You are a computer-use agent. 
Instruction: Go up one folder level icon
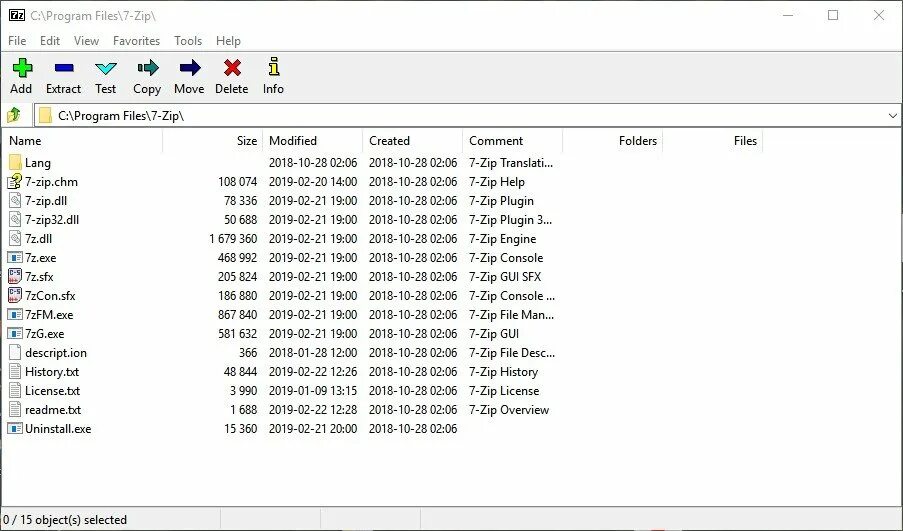tap(14, 115)
